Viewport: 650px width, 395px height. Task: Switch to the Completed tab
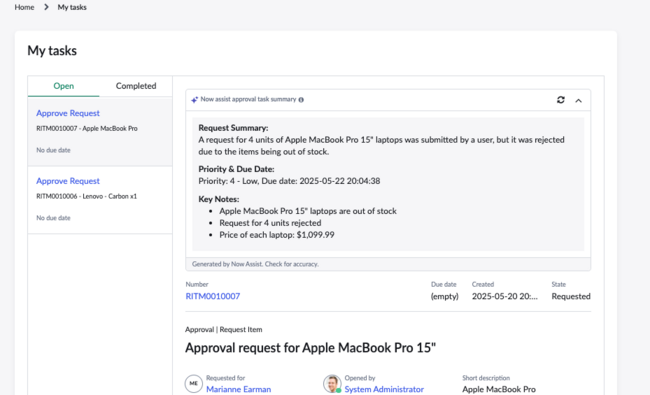[x=136, y=86]
